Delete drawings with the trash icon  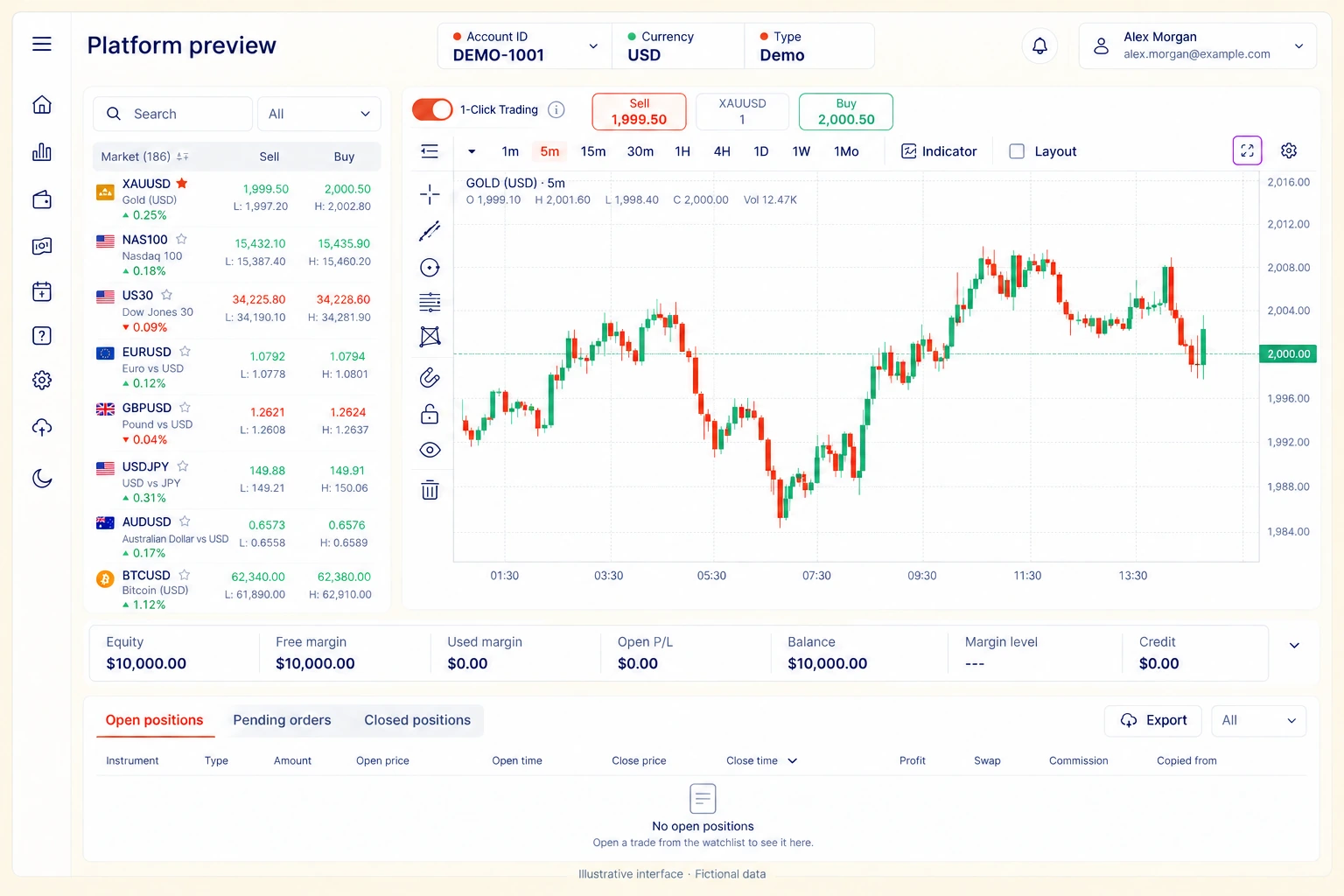coord(430,489)
